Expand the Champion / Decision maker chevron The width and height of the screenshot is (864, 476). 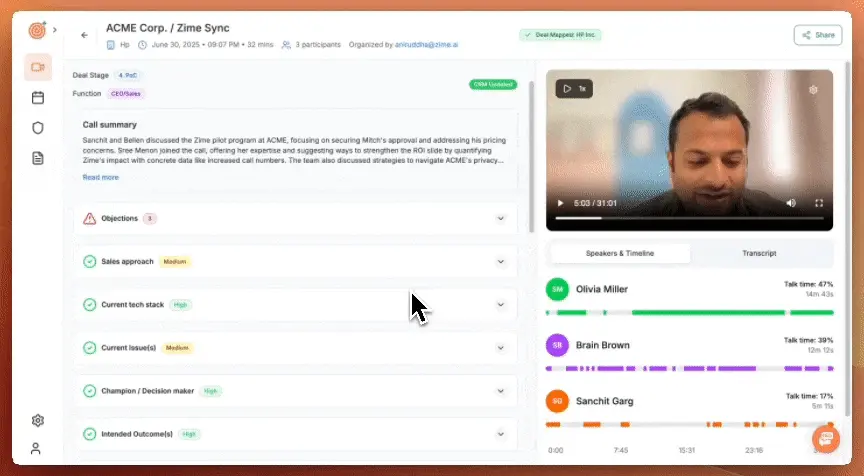[x=500, y=391]
